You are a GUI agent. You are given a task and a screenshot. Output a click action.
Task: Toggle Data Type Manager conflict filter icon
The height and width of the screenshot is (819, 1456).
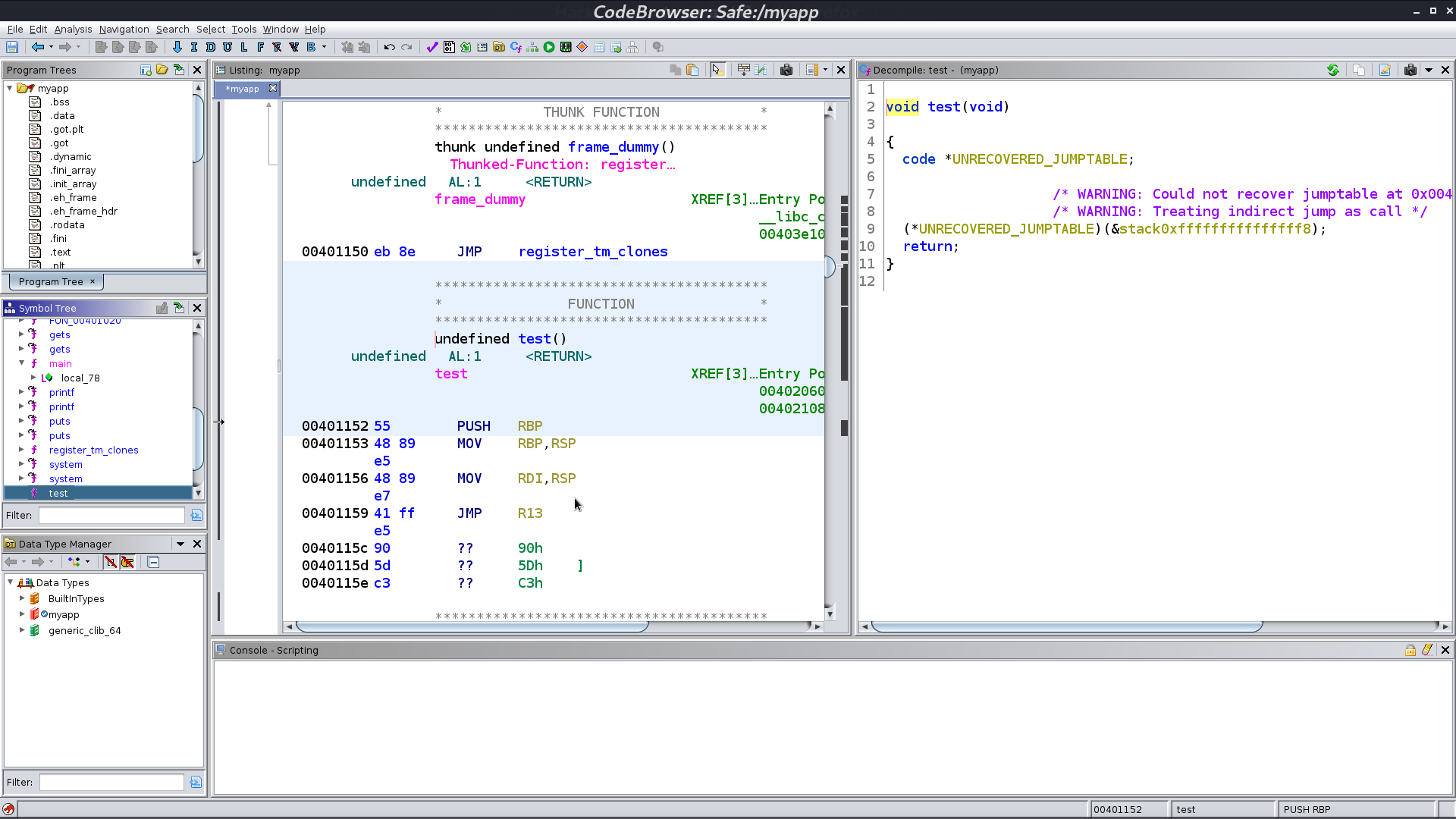pyautogui.click(x=111, y=562)
